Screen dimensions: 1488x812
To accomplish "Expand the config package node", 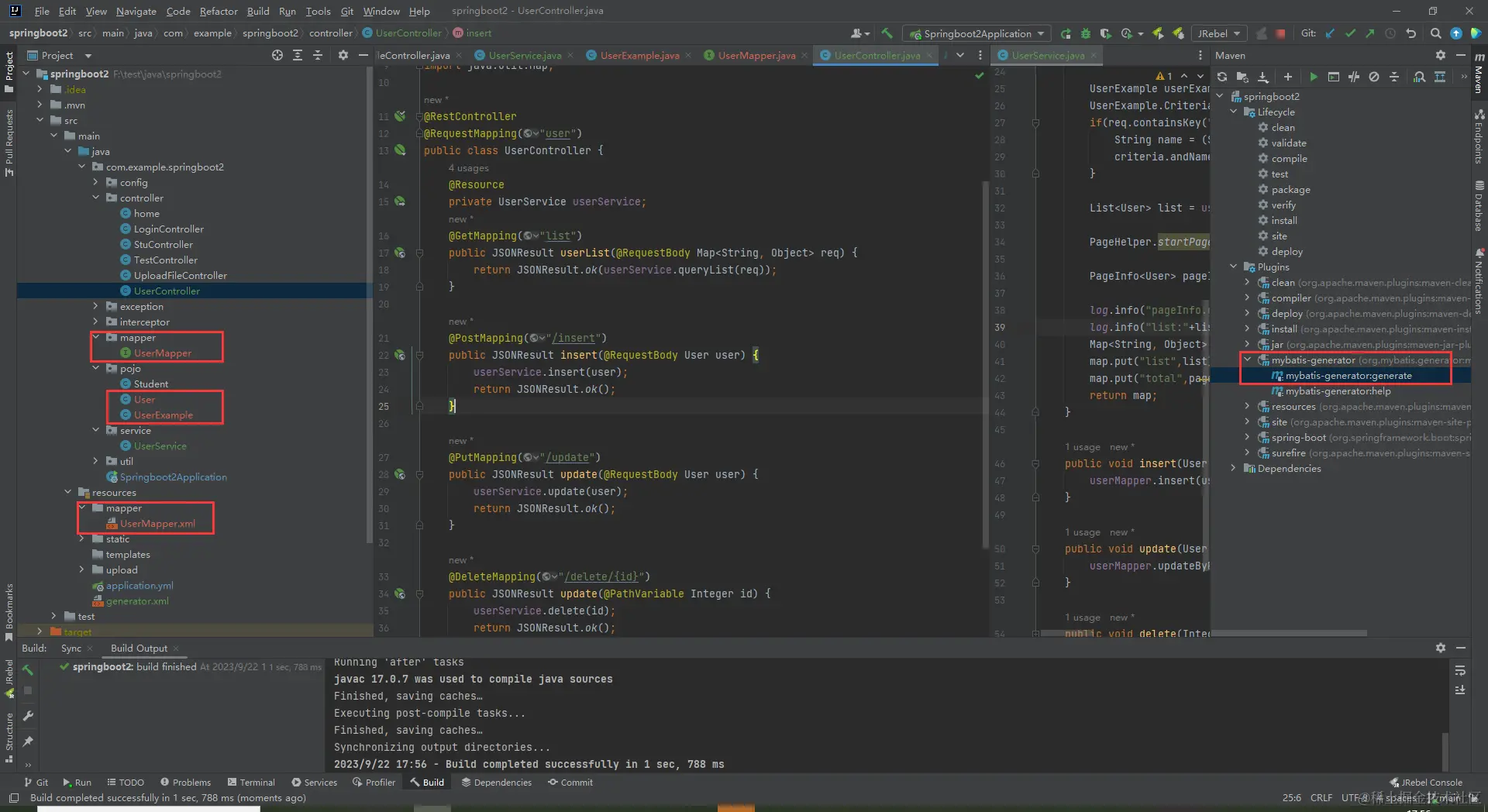I will (95, 182).
